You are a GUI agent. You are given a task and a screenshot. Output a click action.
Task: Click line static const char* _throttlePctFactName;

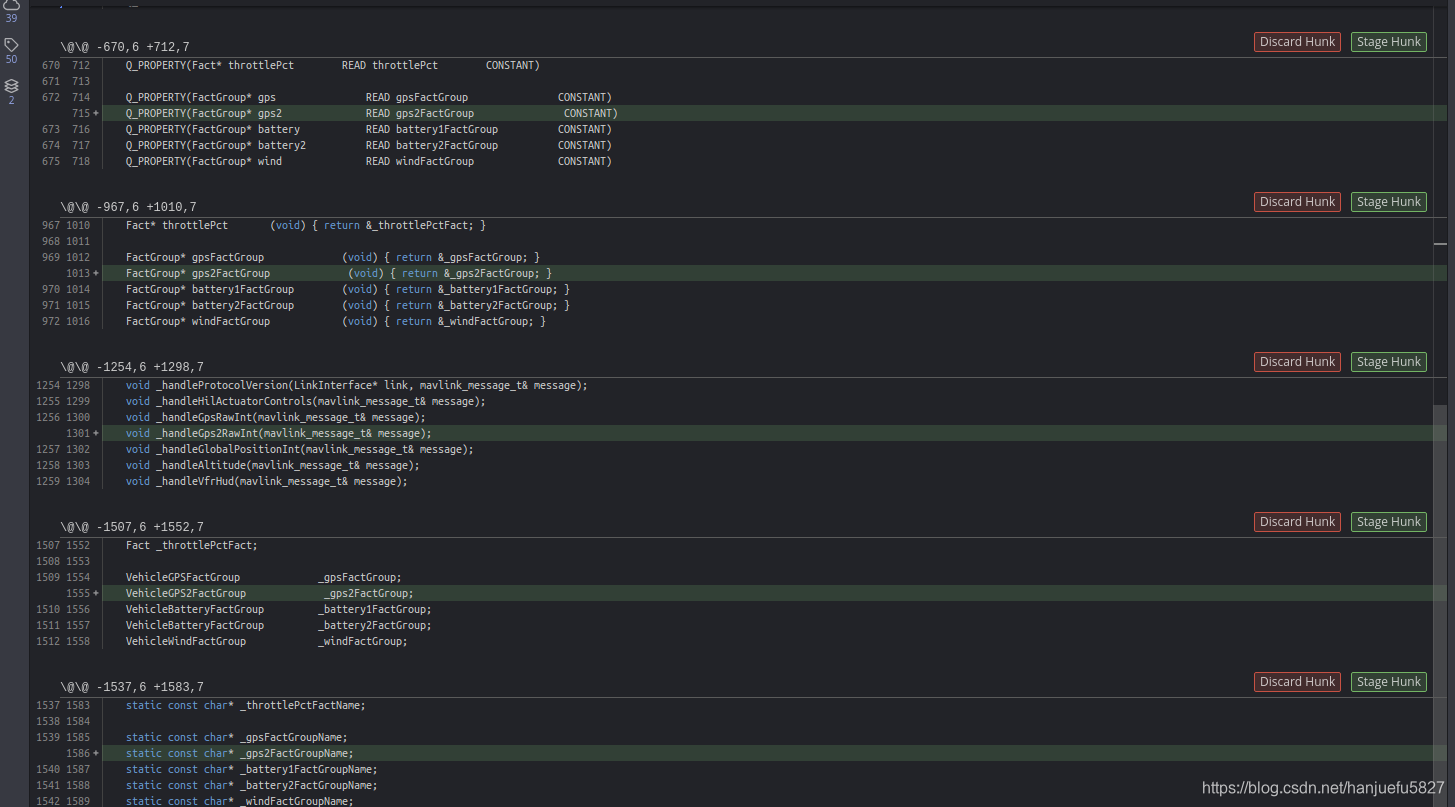point(246,705)
